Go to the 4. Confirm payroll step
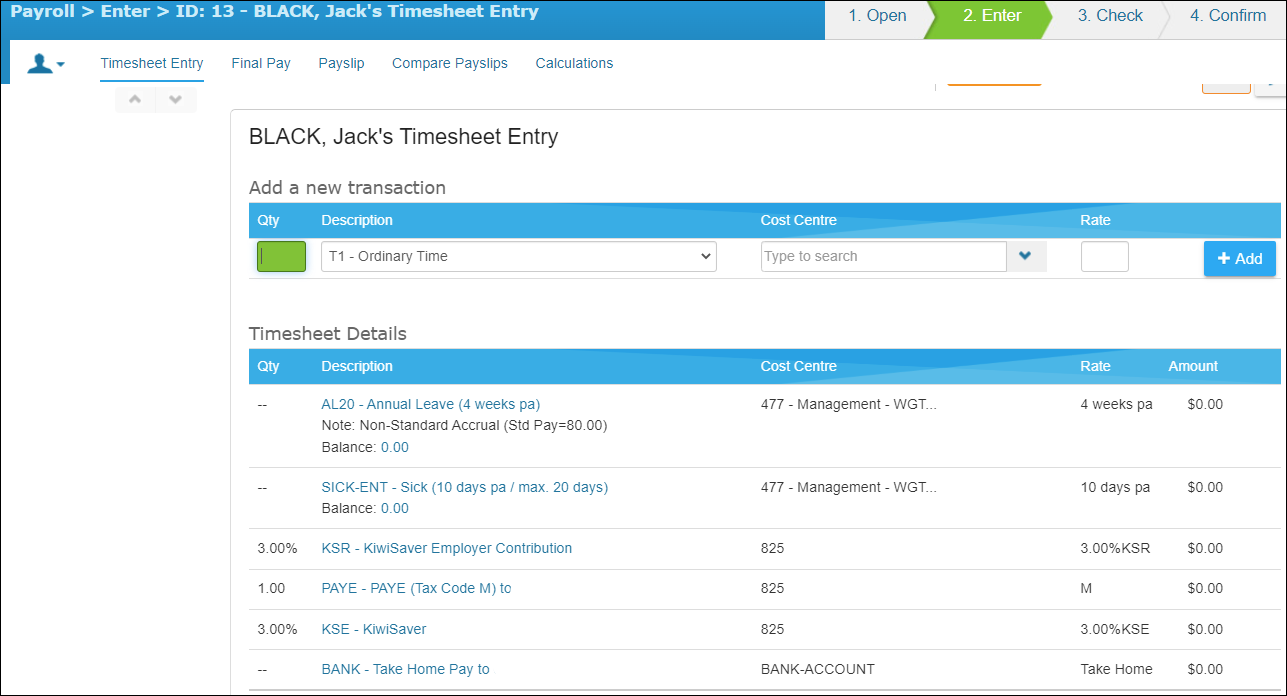This screenshot has width=1287, height=696. pyautogui.click(x=1228, y=16)
